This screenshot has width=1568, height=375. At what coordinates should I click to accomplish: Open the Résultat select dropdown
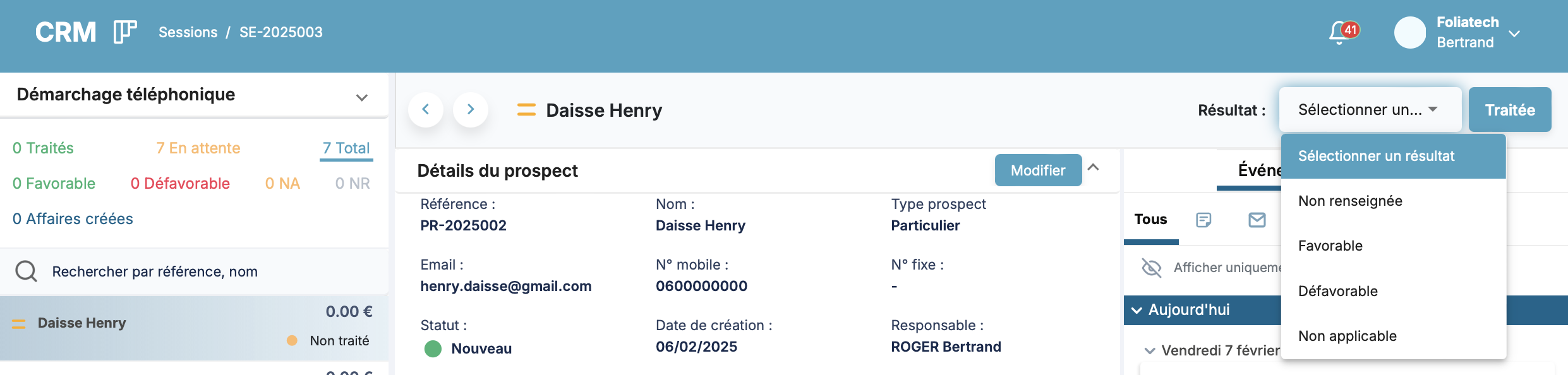click(1370, 110)
